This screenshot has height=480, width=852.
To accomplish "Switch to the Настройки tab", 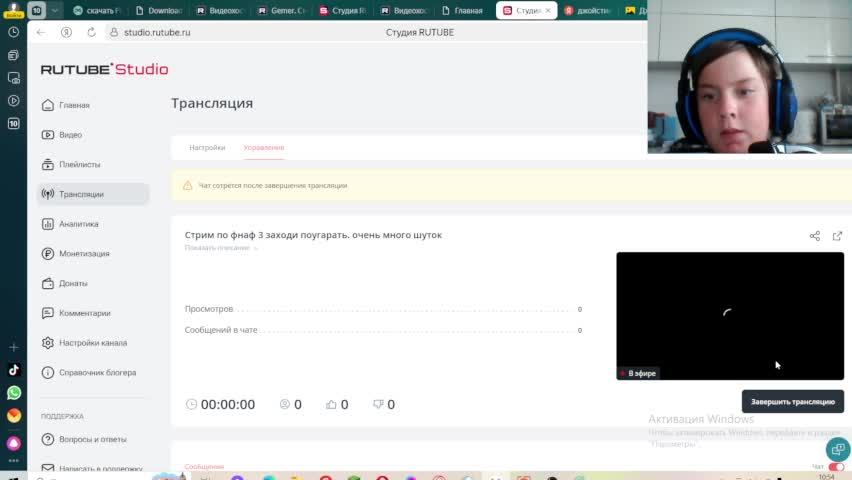I will (207, 148).
